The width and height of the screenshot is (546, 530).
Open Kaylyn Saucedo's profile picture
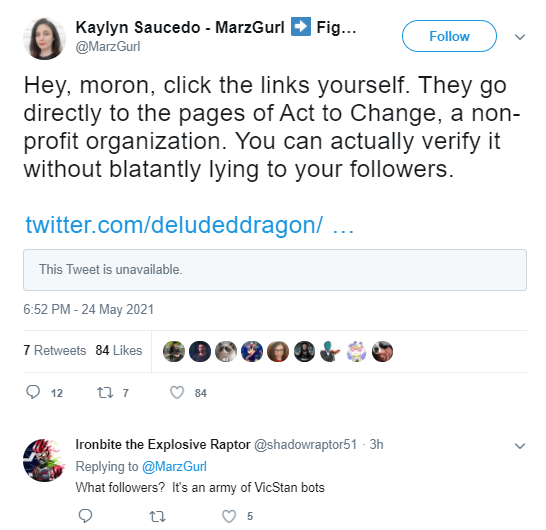click(44, 38)
